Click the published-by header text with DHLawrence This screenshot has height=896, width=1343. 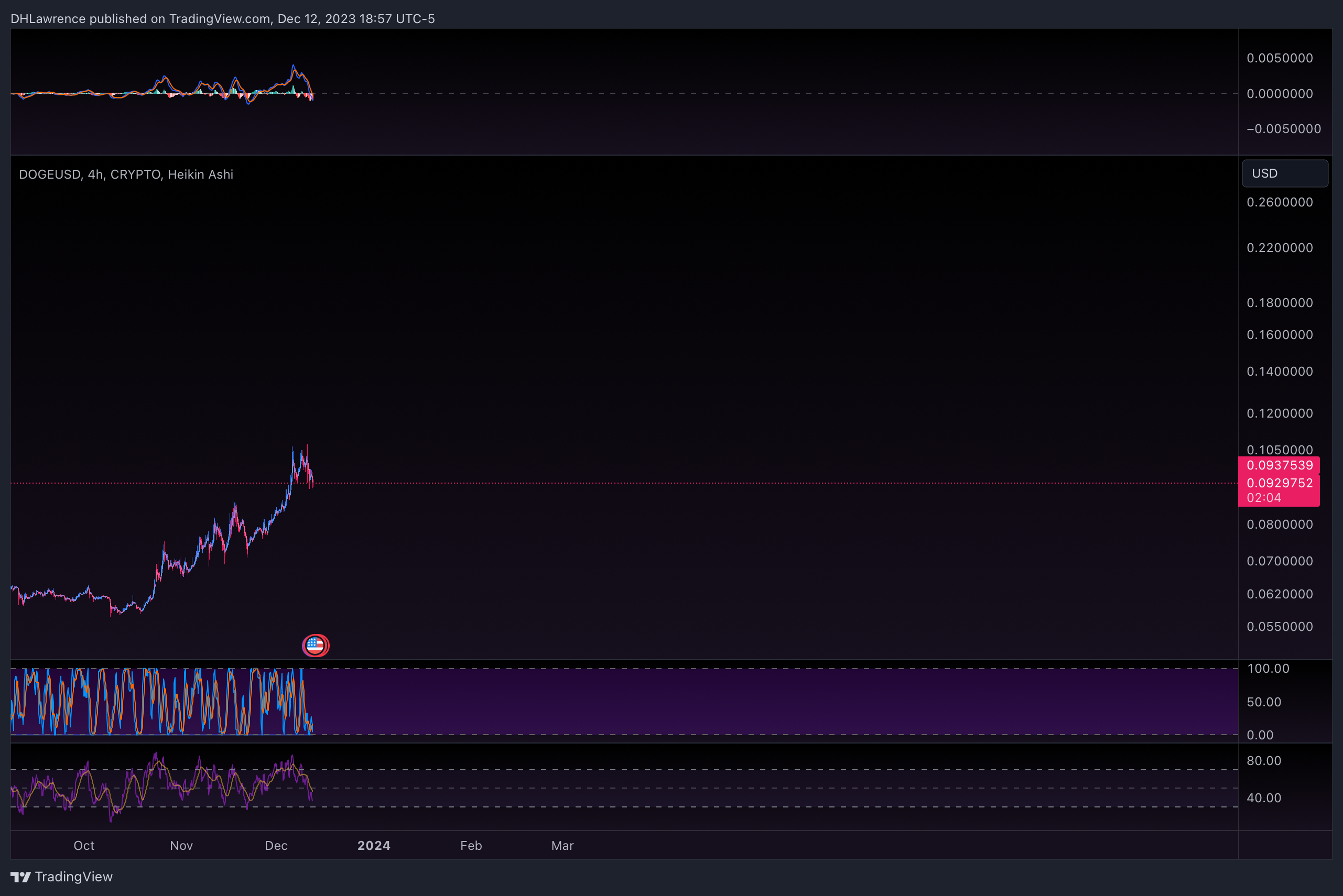[x=222, y=19]
